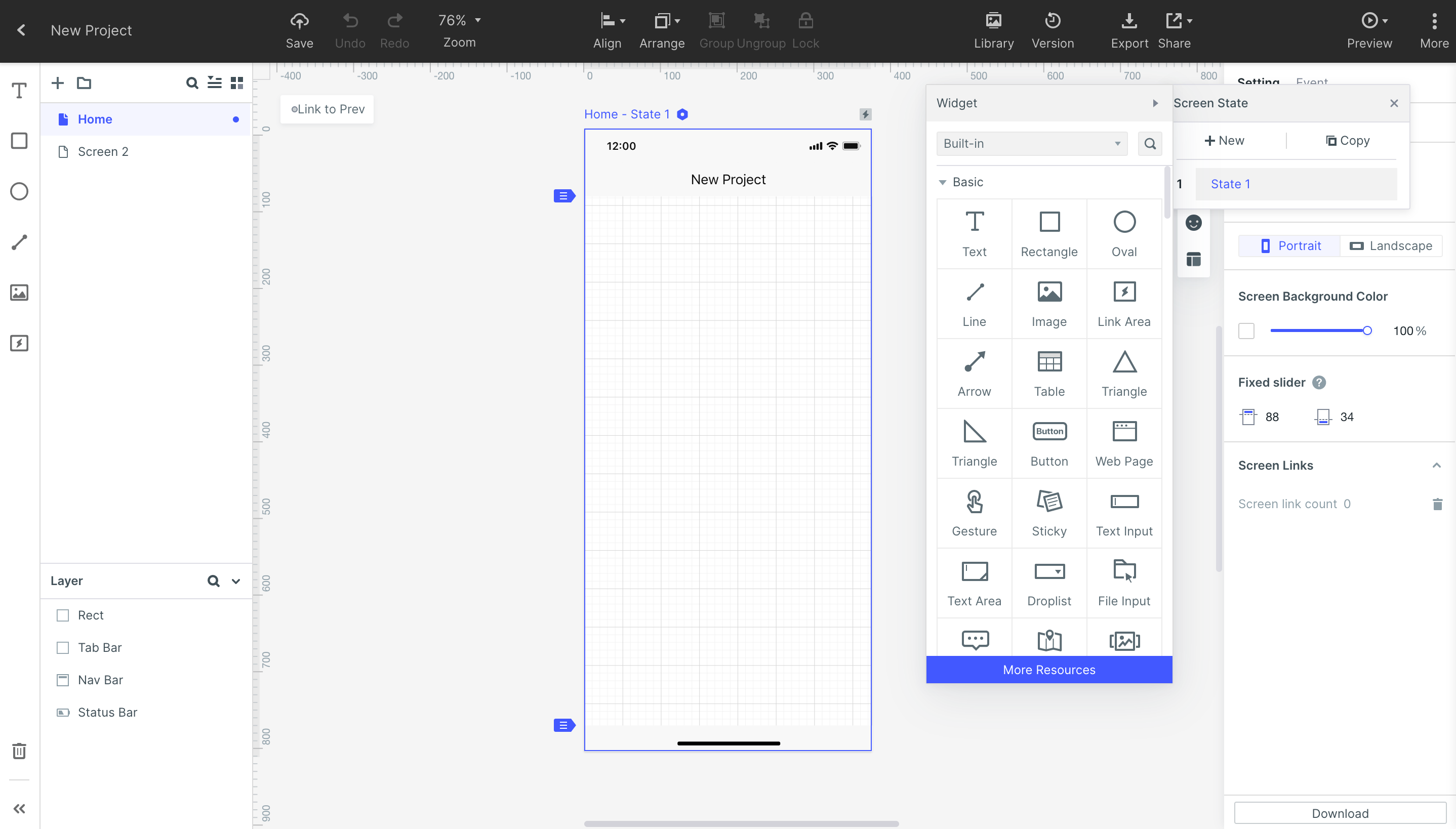Image resolution: width=1456 pixels, height=829 pixels.
Task: Select Portrait orientation
Action: click(x=1290, y=246)
